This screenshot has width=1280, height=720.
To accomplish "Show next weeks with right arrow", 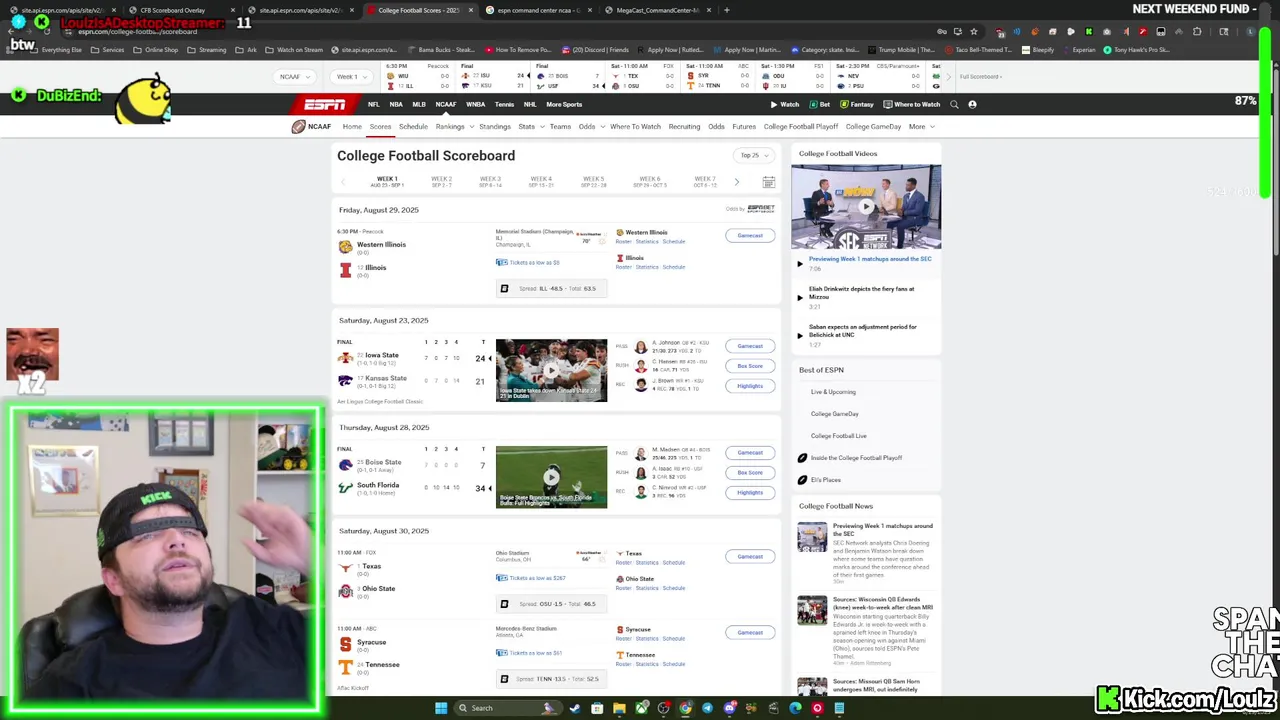I will tap(737, 182).
